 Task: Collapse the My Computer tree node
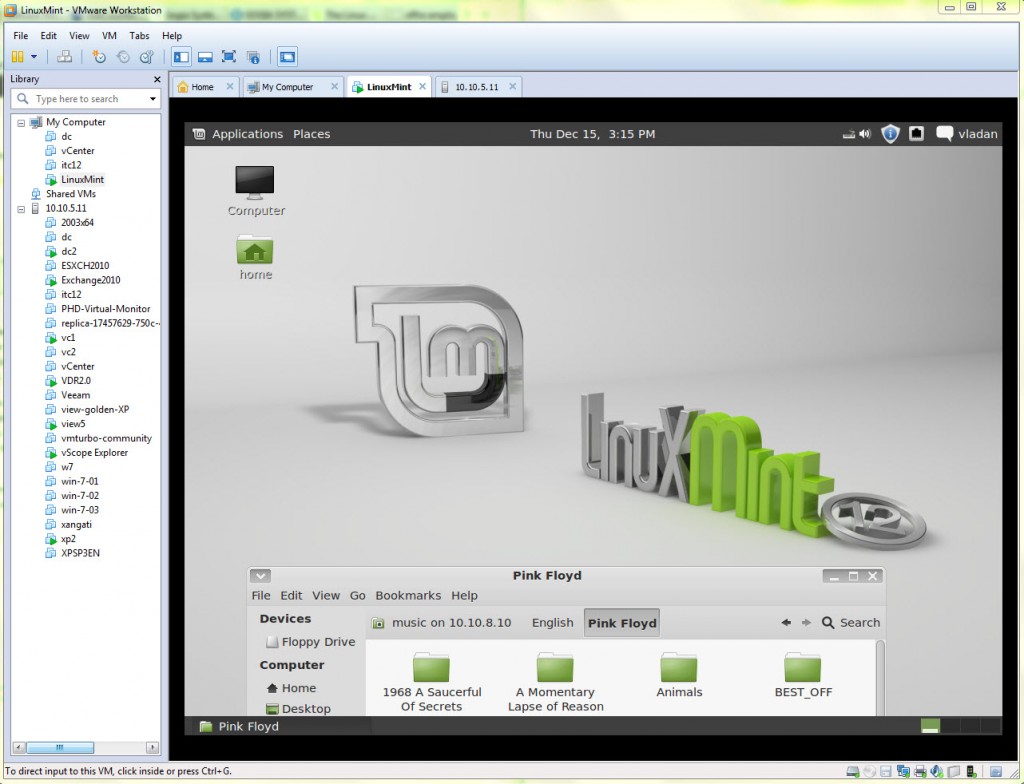(x=21, y=122)
